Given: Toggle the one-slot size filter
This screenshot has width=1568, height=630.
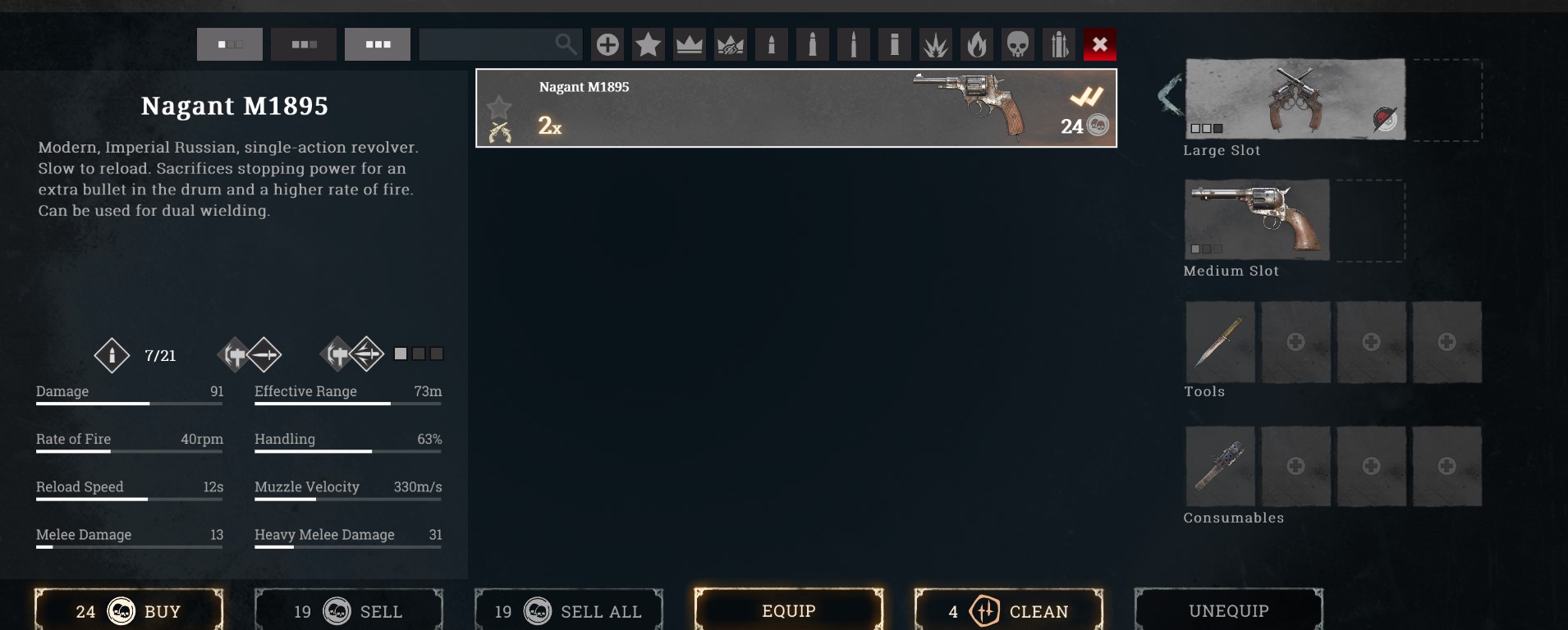Looking at the screenshot, I should pyautogui.click(x=230, y=44).
